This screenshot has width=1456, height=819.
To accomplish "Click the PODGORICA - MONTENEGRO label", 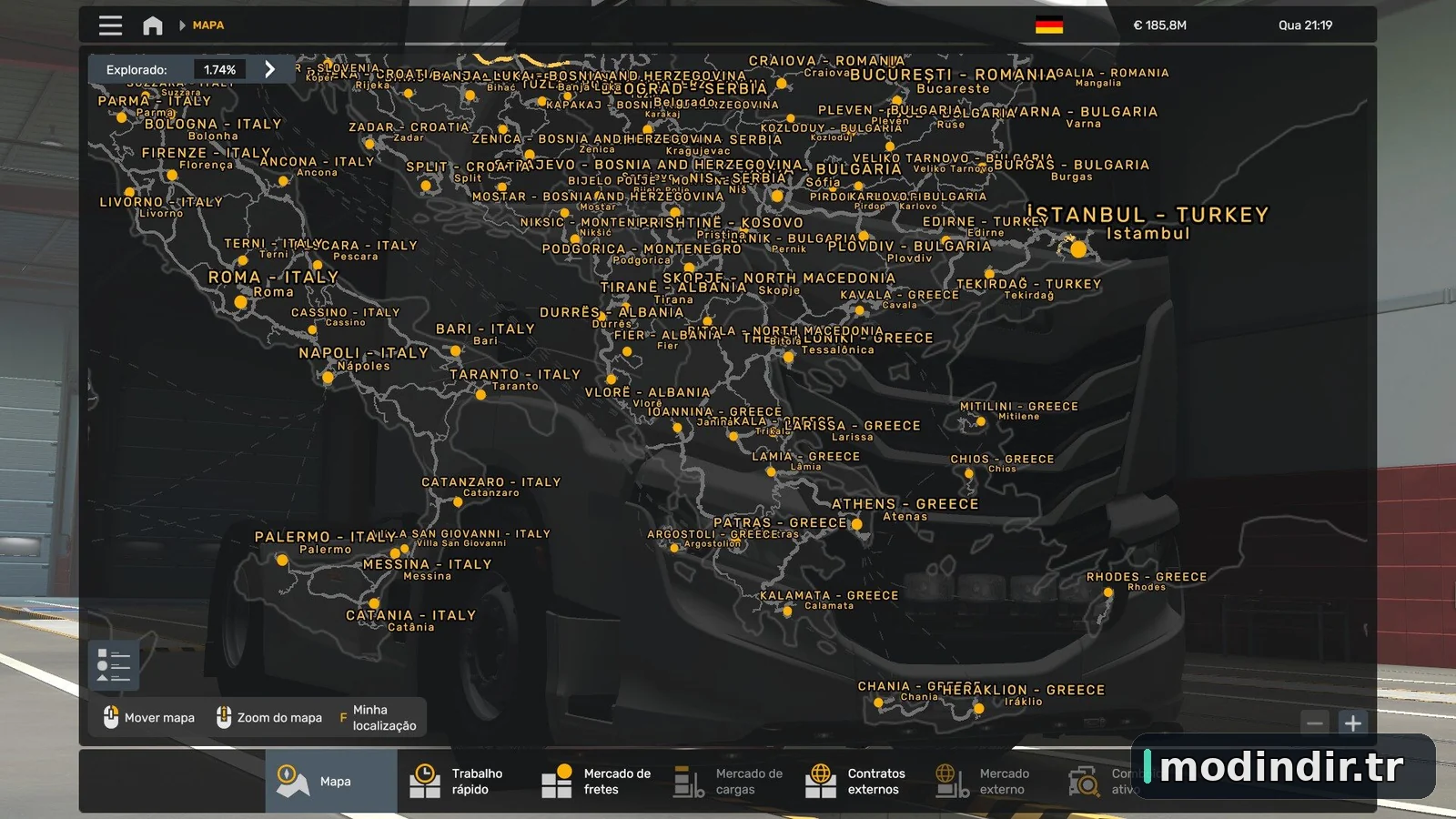I will click(x=642, y=248).
